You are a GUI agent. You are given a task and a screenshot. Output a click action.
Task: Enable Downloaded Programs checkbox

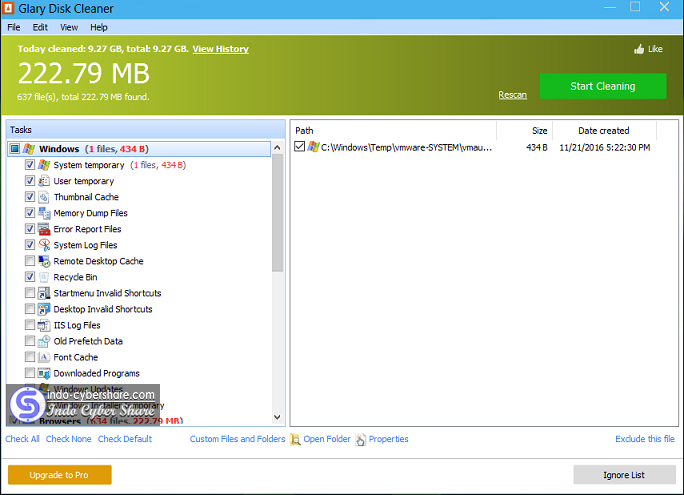[30, 373]
